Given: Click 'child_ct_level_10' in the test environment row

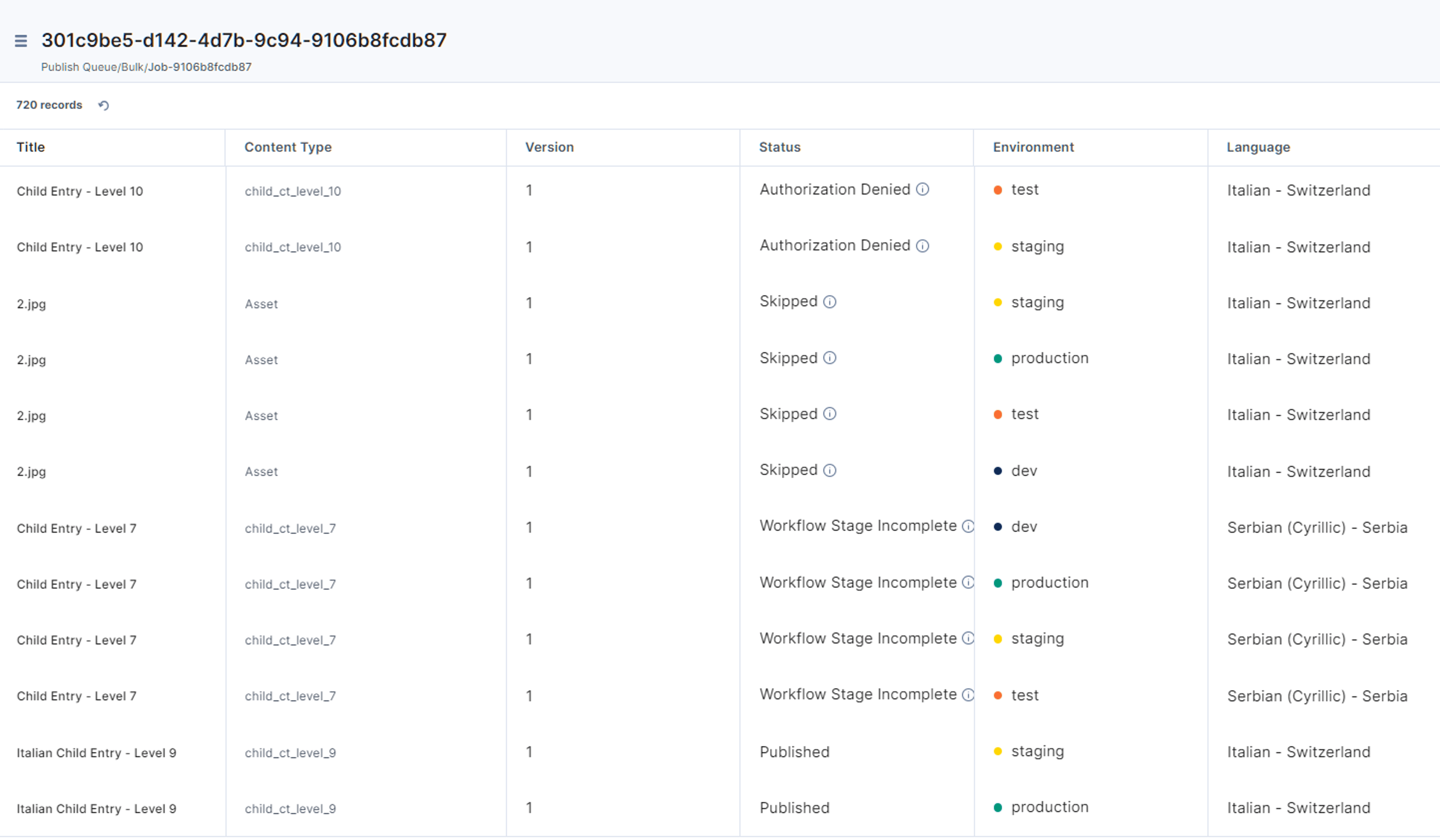Looking at the screenshot, I should pos(293,191).
